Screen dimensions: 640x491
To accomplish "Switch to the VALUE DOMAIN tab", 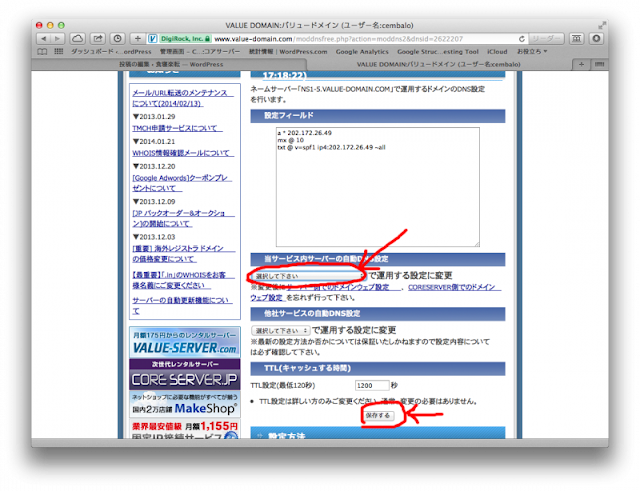I will [438, 64].
